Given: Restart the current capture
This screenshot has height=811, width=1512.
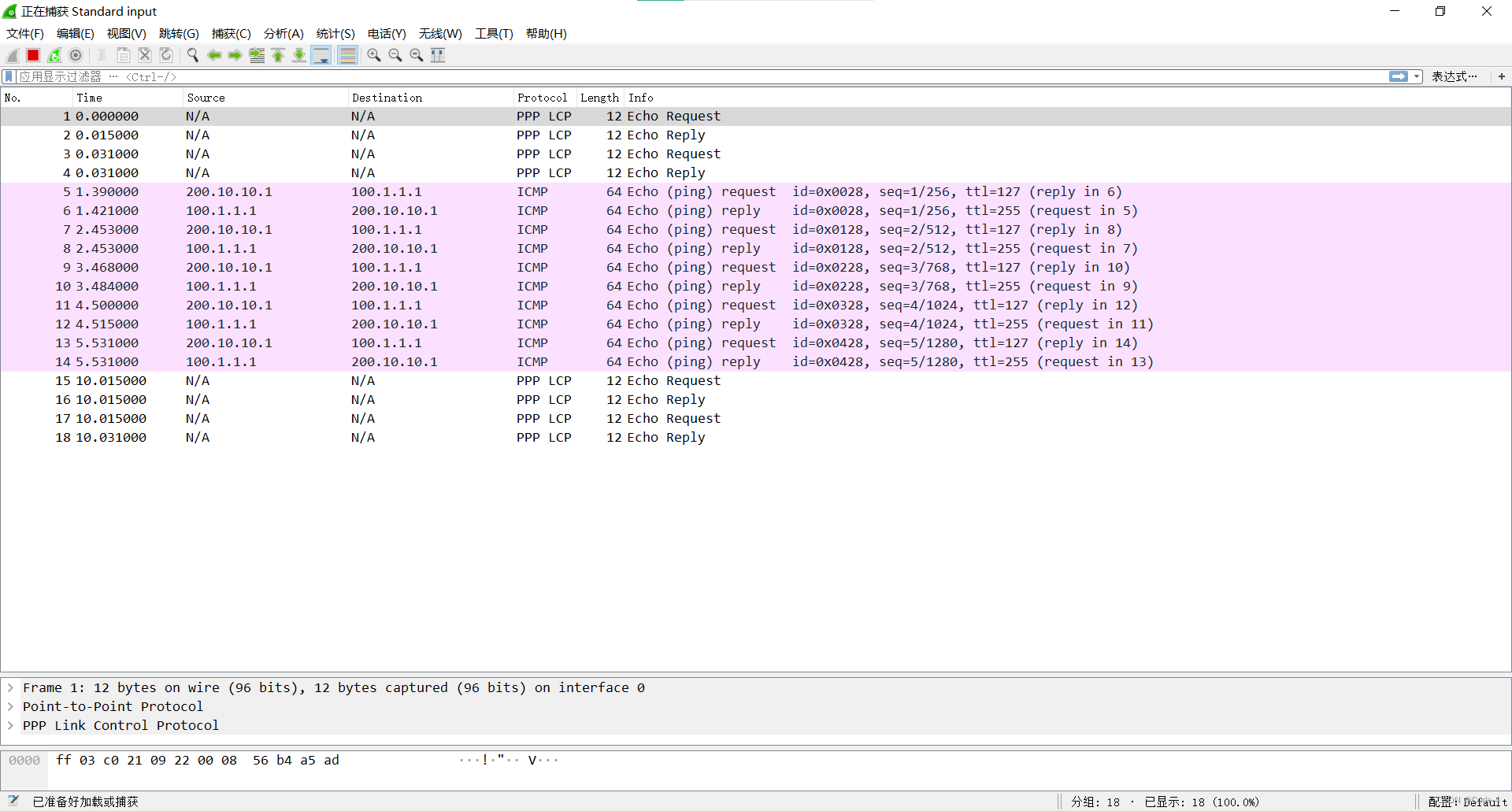Looking at the screenshot, I should pyautogui.click(x=54, y=55).
